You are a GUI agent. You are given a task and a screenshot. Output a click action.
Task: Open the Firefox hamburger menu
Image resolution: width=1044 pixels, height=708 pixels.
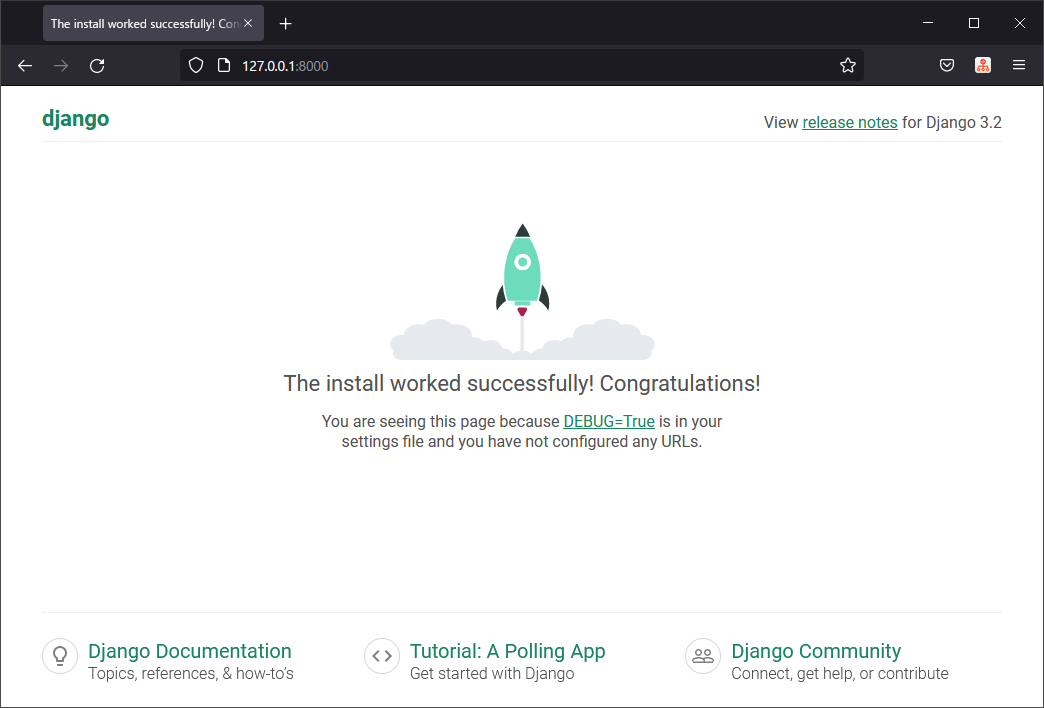pos(1019,65)
